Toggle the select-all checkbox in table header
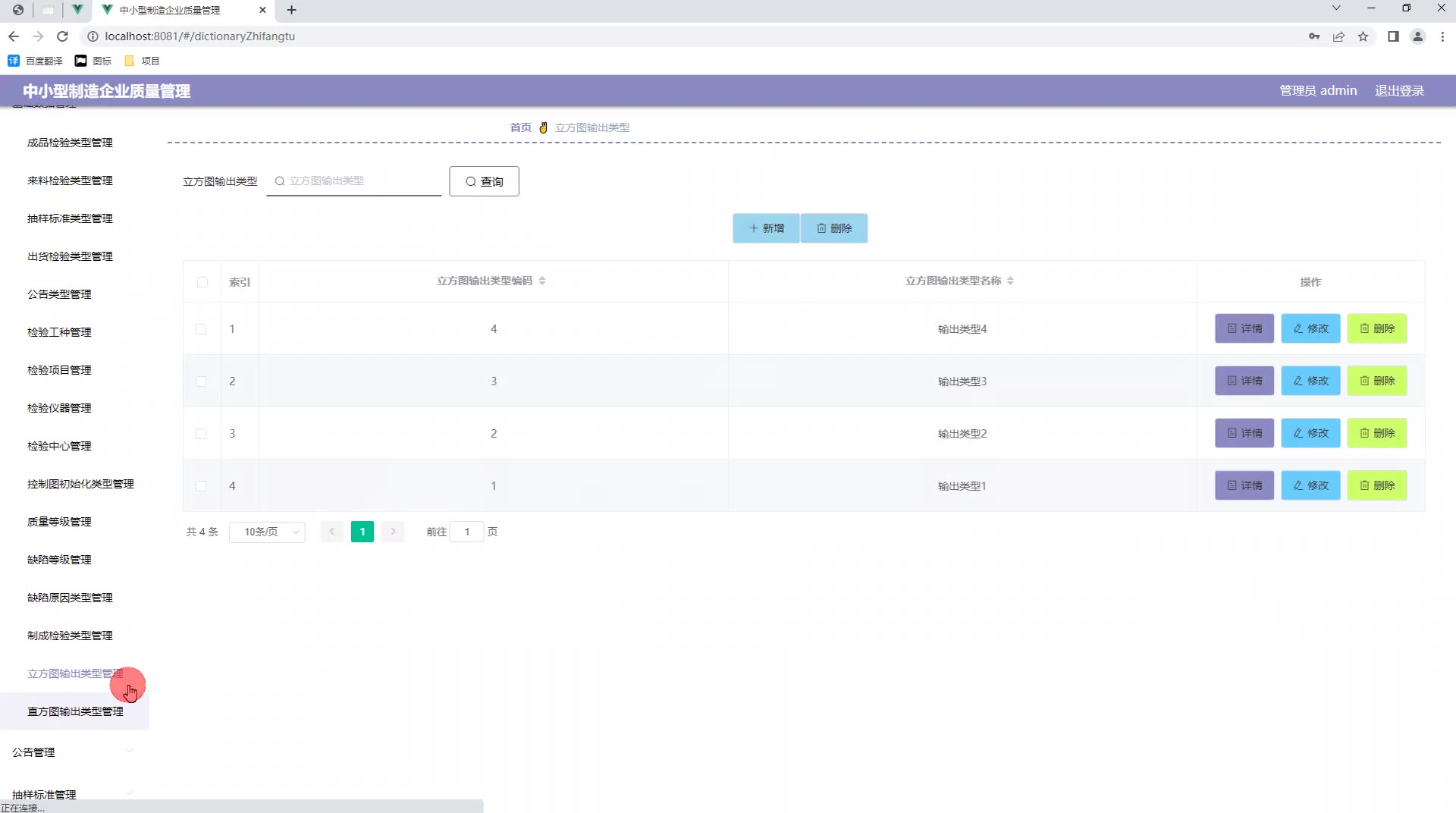The height and width of the screenshot is (813, 1456). click(x=202, y=282)
